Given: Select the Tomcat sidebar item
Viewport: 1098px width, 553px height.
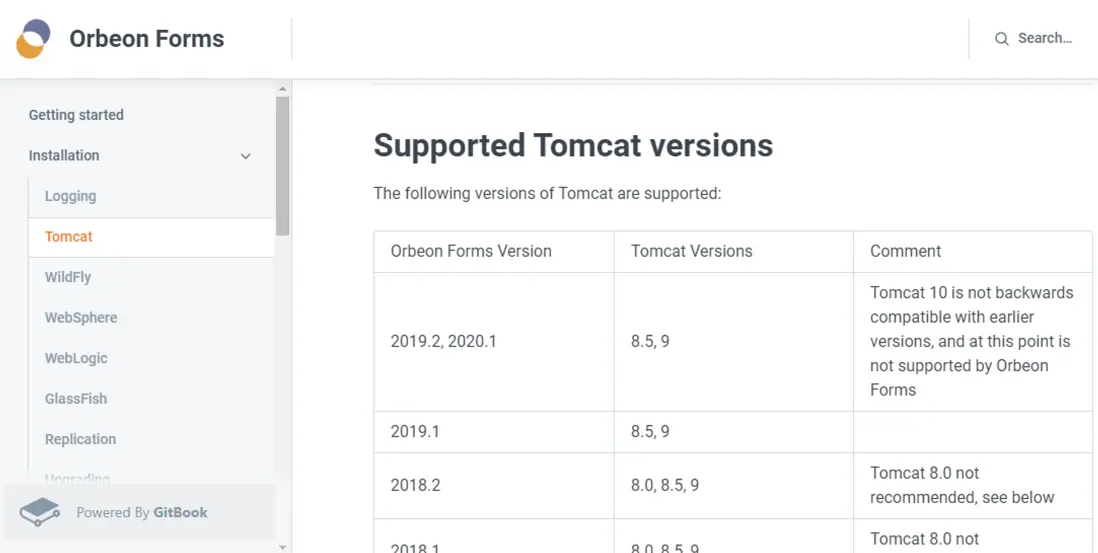Looking at the screenshot, I should pyautogui.click(x=69, y=237).
